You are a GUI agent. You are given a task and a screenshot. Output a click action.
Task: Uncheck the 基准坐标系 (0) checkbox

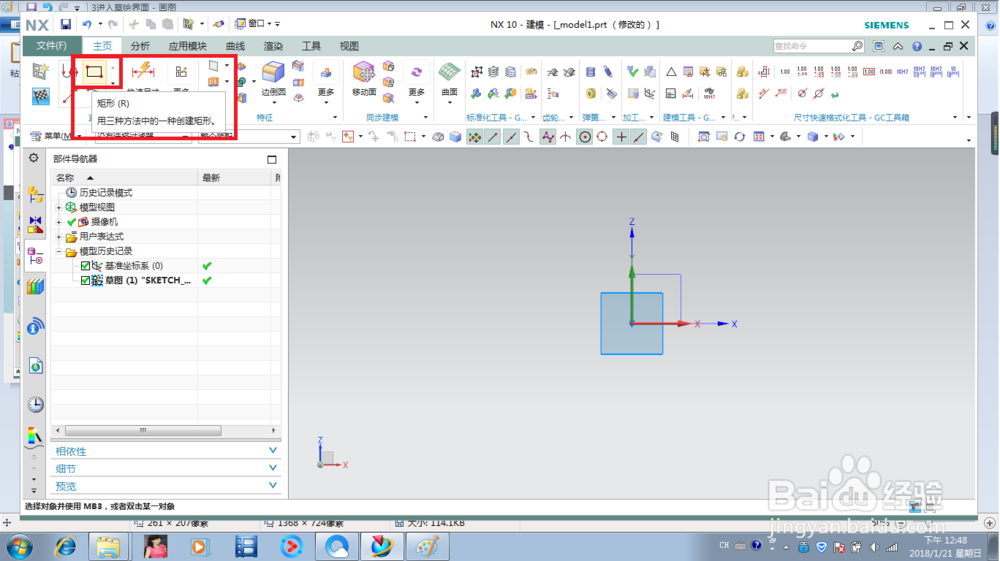(x=85, y=266)
